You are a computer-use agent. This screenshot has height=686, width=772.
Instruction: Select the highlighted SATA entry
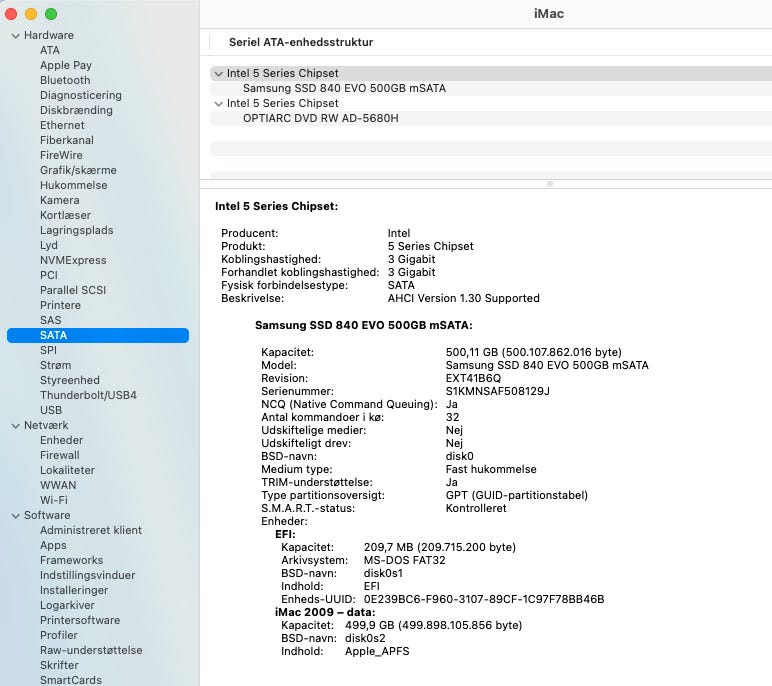98,335
